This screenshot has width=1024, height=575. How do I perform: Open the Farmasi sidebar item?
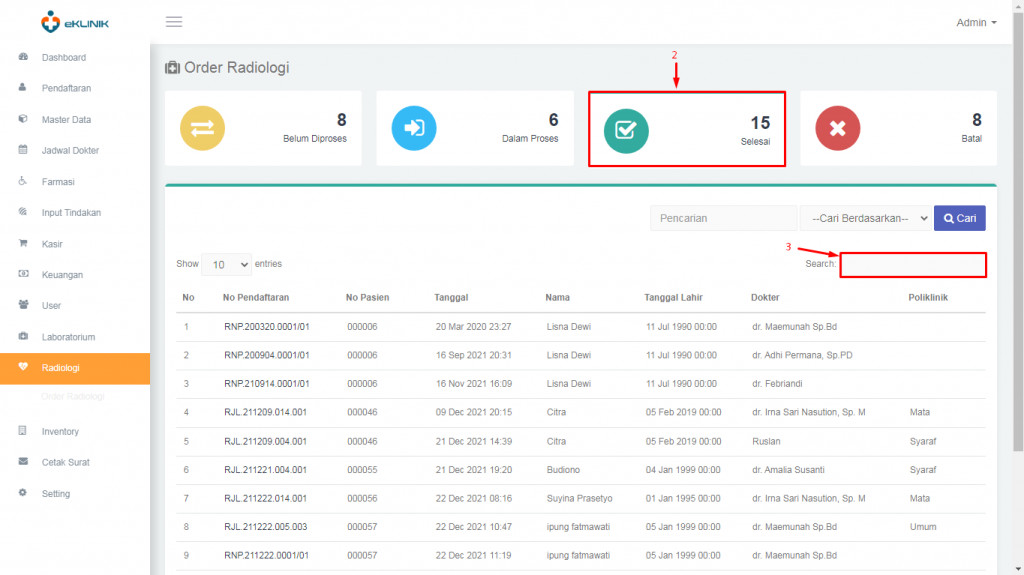pos(58,182)
